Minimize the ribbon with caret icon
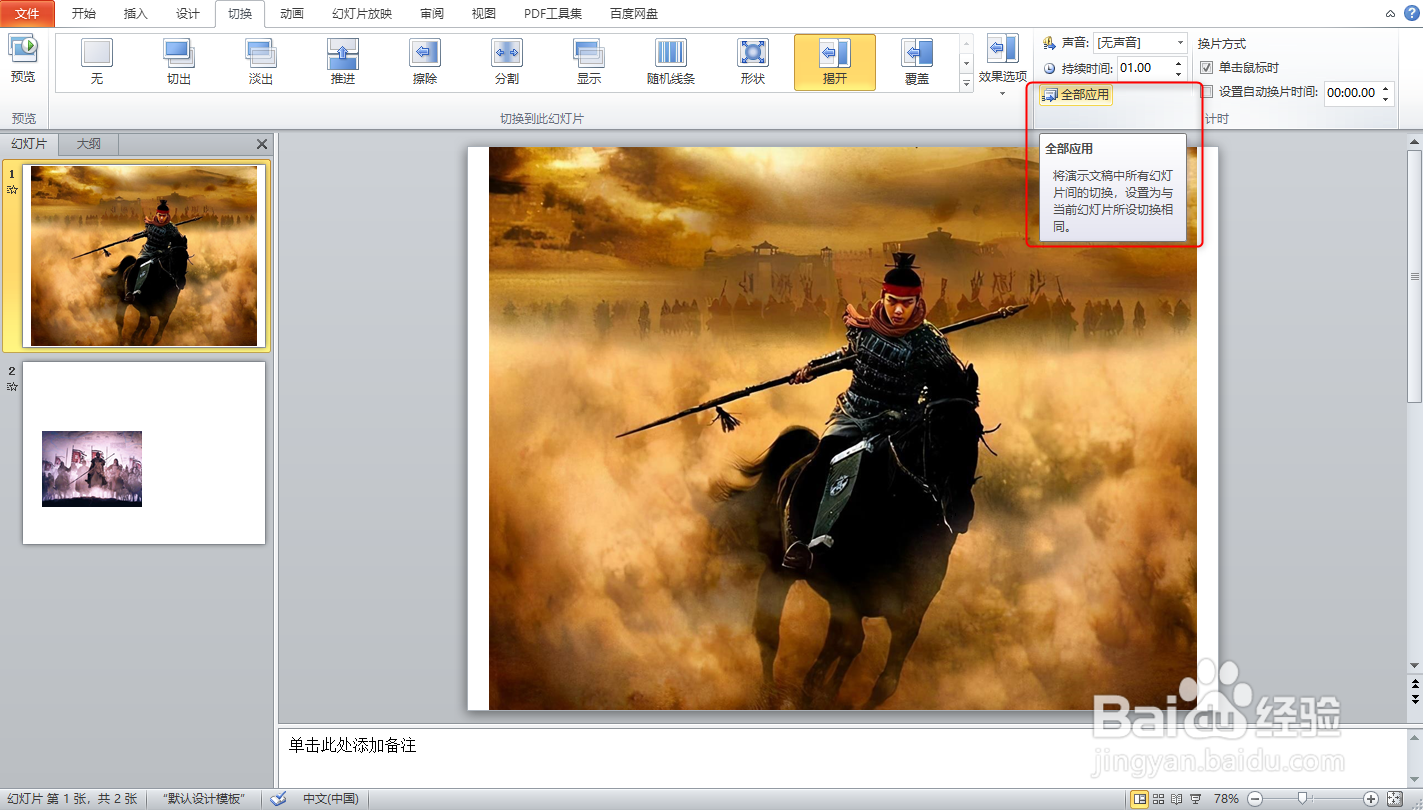The width and height of the screenshot is (1423, 810). click(1392, 14)
